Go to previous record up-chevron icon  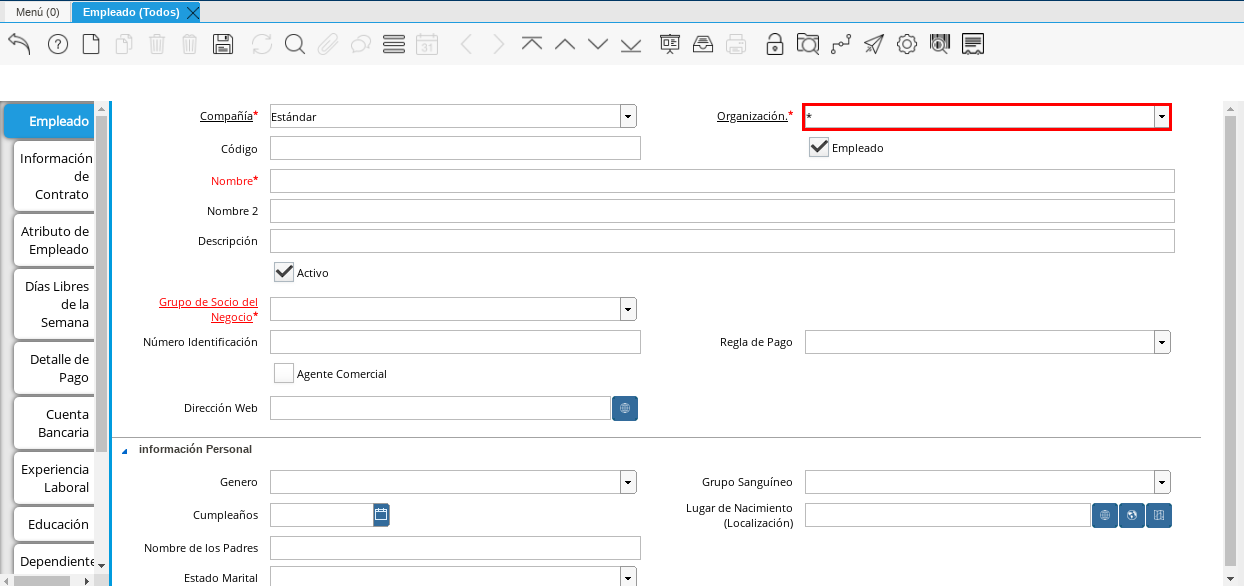click(565, 44)
